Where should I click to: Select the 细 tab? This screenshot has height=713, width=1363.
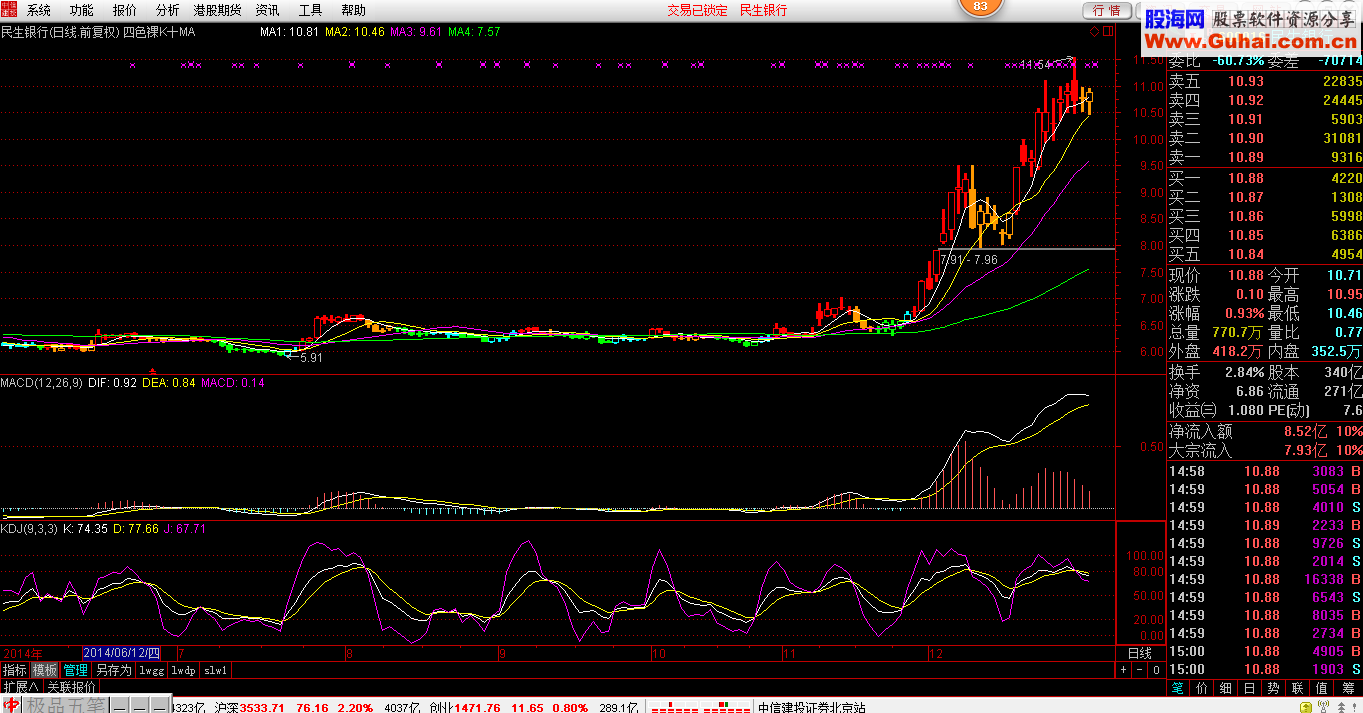(x=1225, y=688)
